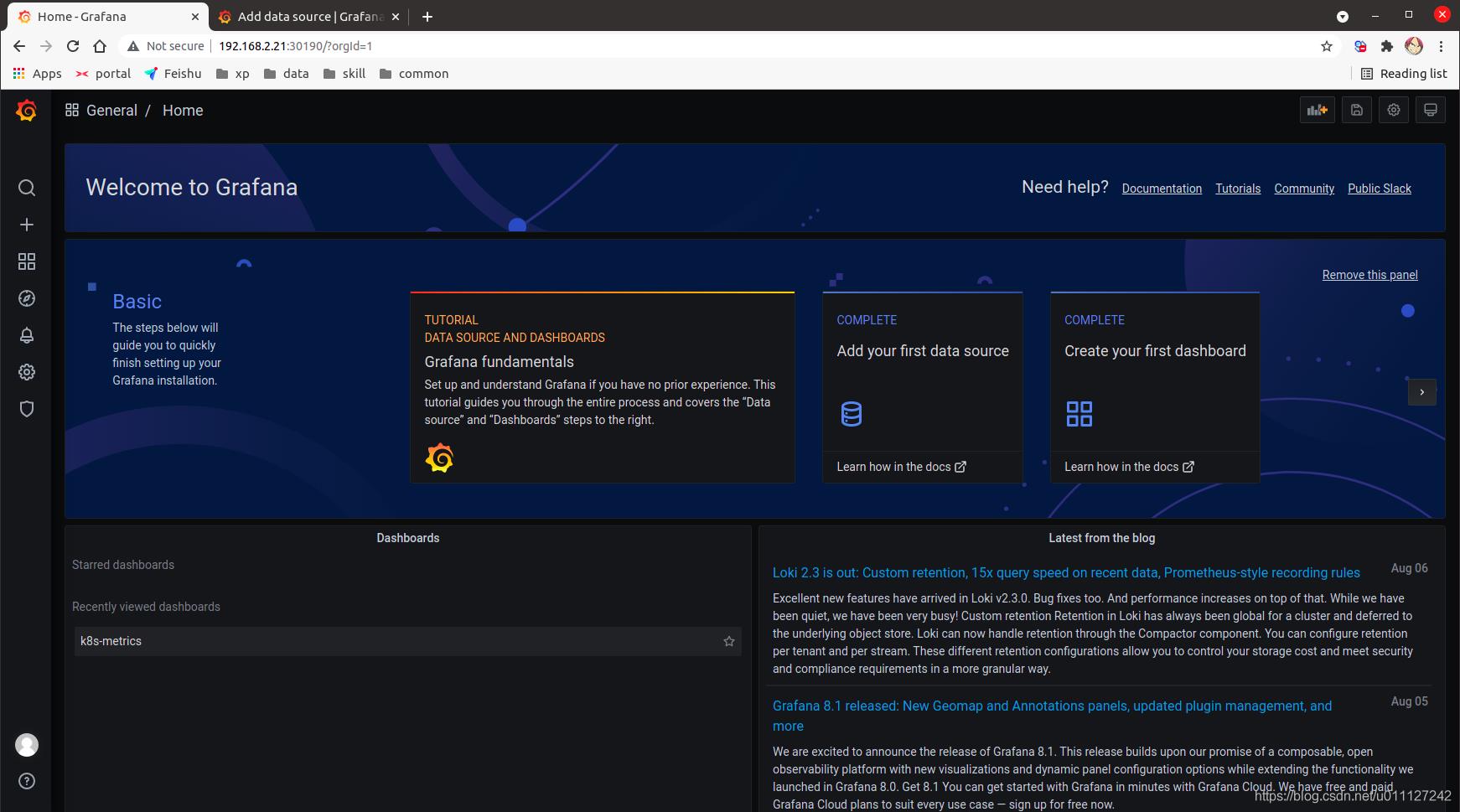
Task: Open the user profile avatar in sidebar
Action: (27, 745)
